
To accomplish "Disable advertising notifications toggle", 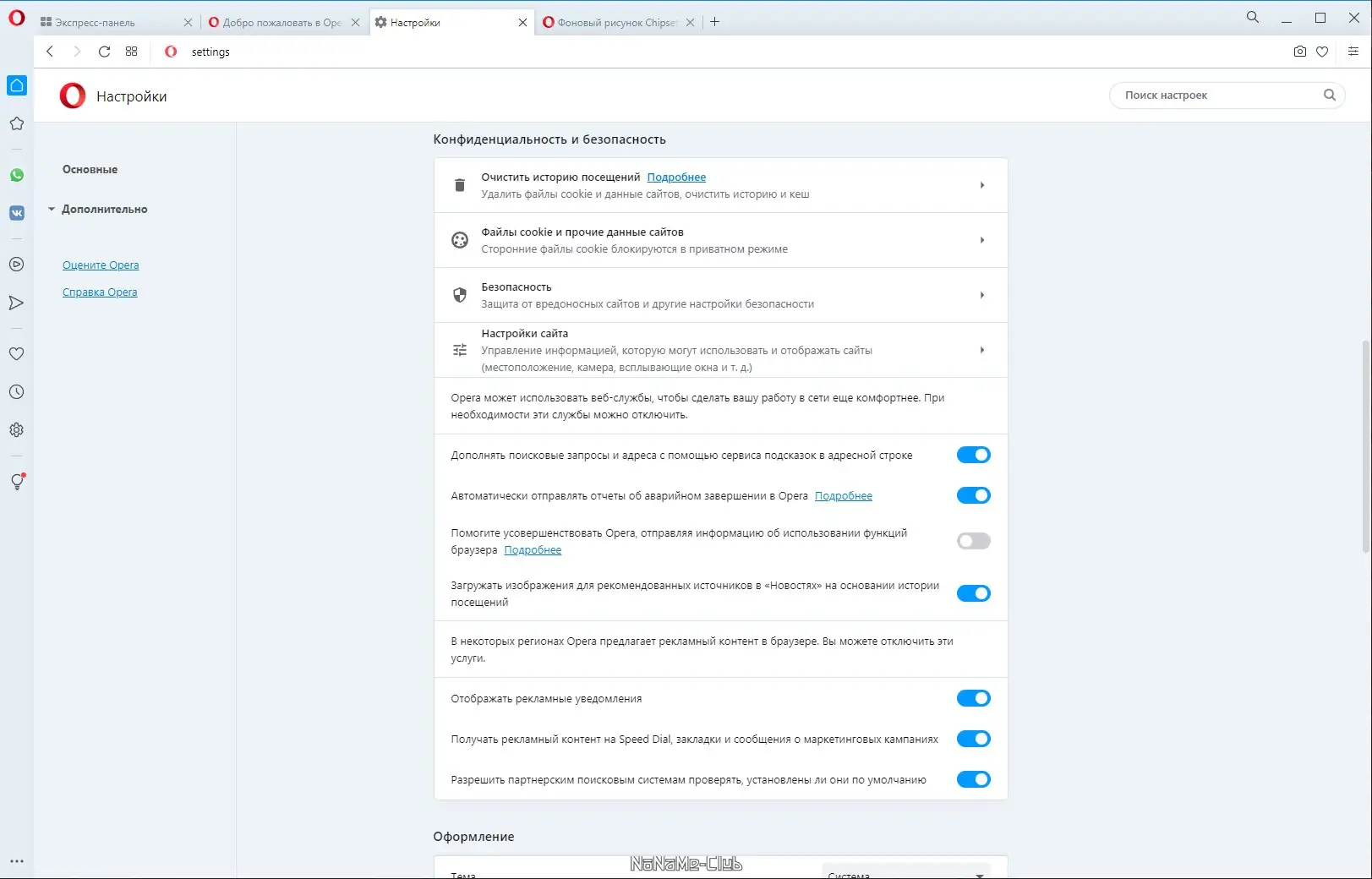I will (x=973, y=698).
